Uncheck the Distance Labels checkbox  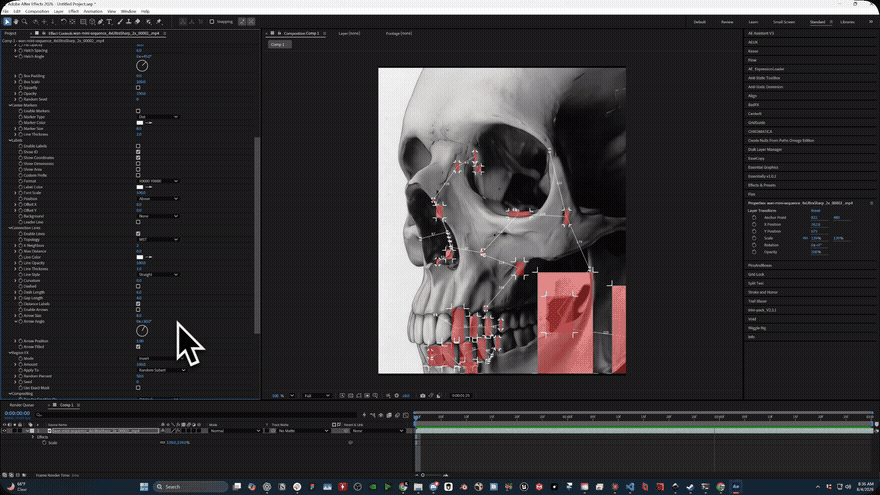point(138,304)
